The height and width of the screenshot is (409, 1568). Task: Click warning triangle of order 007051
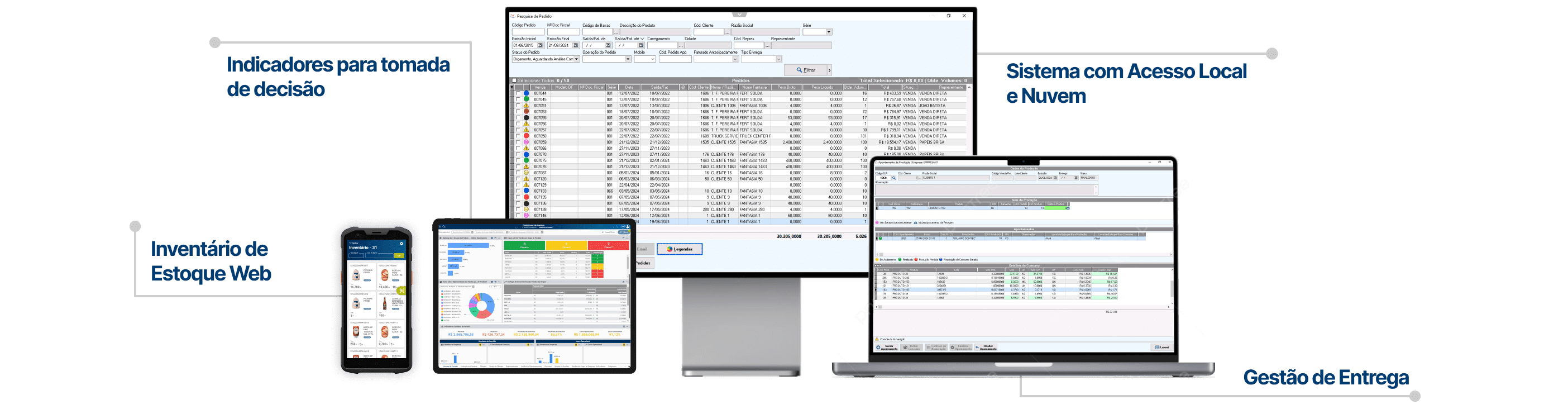(527, 105)
